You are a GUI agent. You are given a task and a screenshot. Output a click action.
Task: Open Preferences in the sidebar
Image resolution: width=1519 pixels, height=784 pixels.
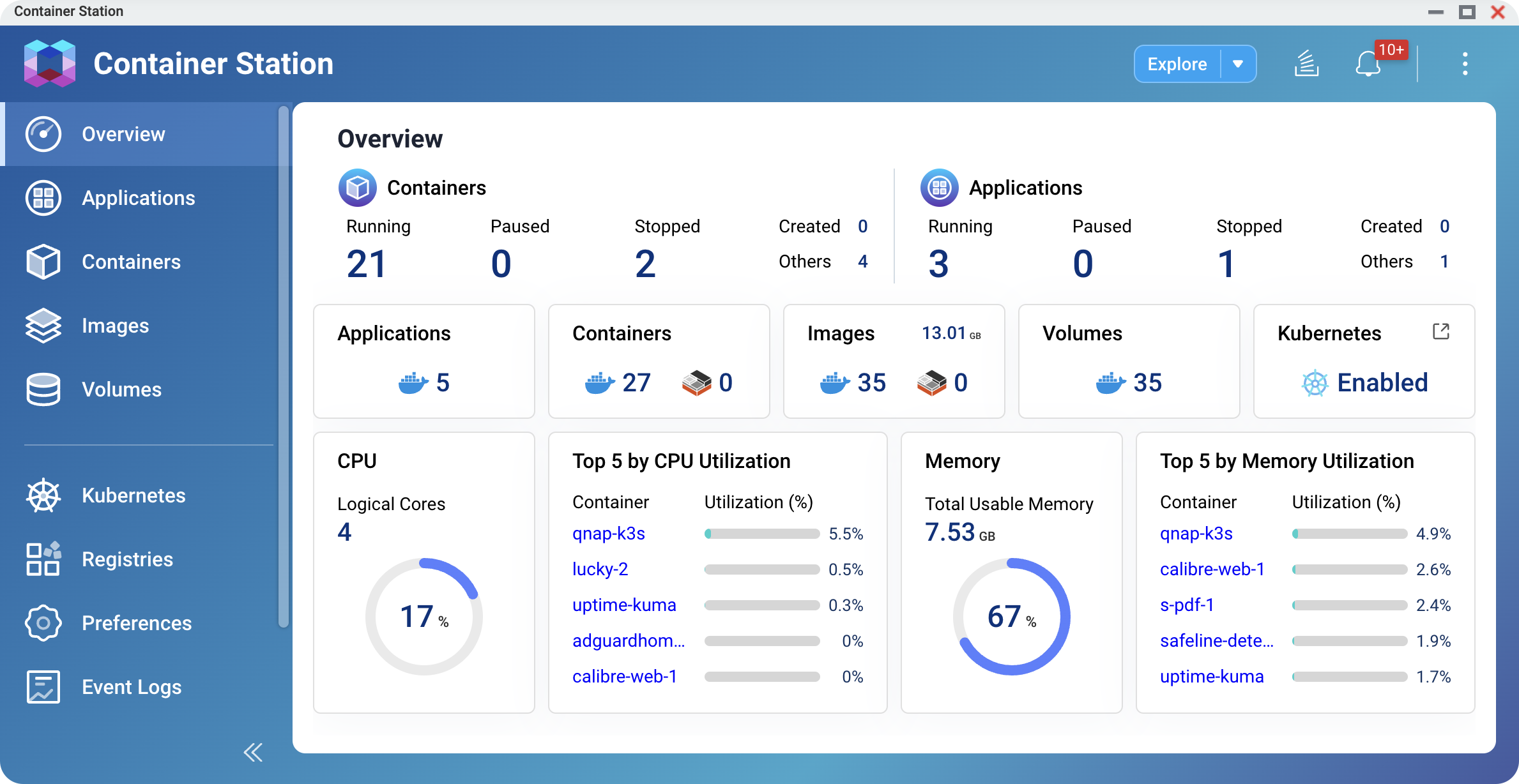coord(141,623)
